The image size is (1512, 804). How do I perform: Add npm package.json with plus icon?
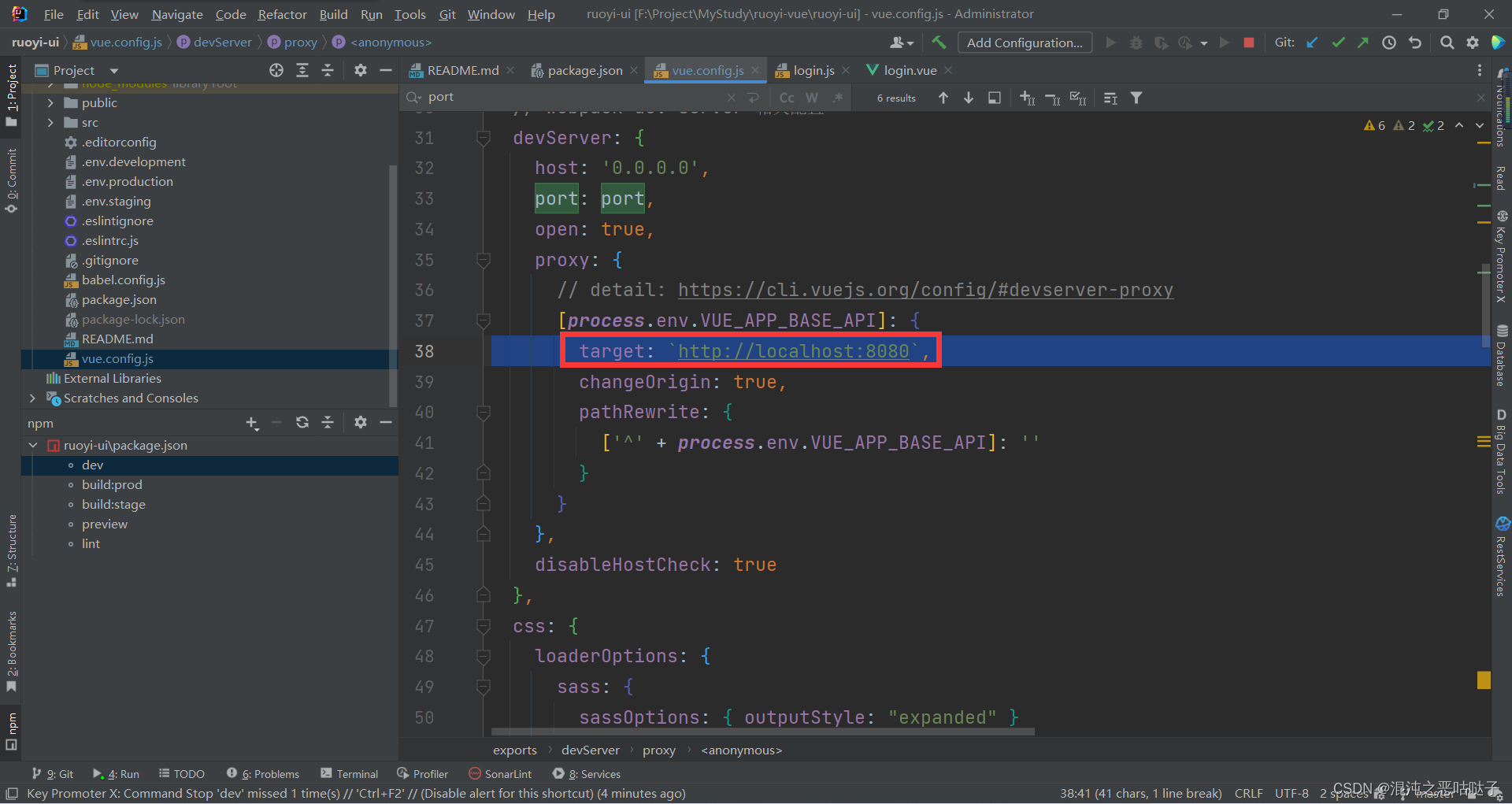click(252, 423)
